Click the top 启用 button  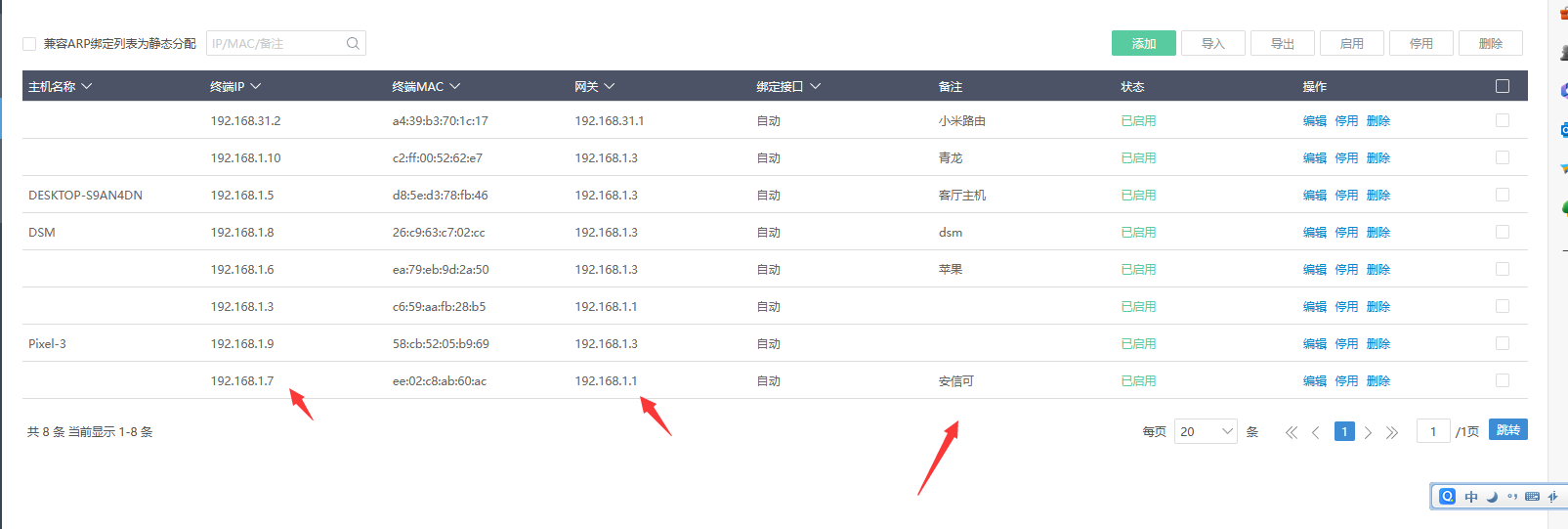point(1352,43)
